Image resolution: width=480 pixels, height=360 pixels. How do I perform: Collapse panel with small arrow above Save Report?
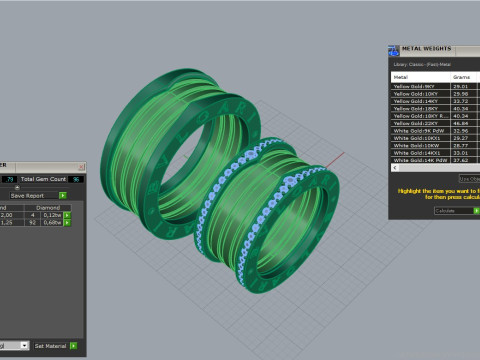pos(17,188)
